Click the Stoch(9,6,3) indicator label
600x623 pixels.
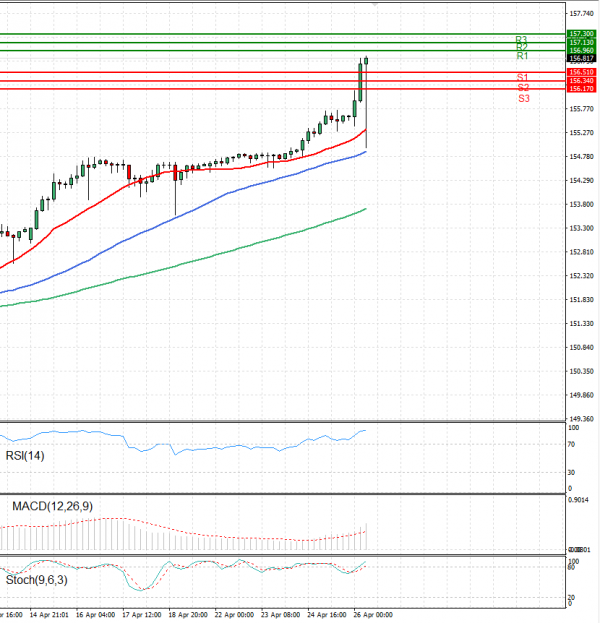(37, 580)
